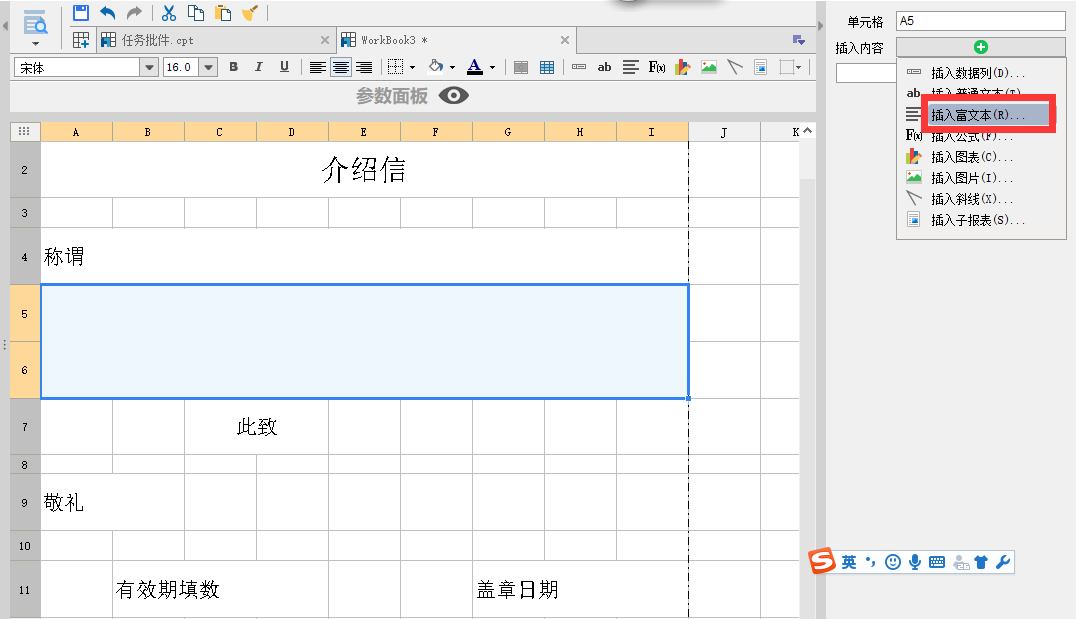Viewport: 1076px width, 619px height.
Task: Click toolbar insert data column icon
Action: [579, 67]
